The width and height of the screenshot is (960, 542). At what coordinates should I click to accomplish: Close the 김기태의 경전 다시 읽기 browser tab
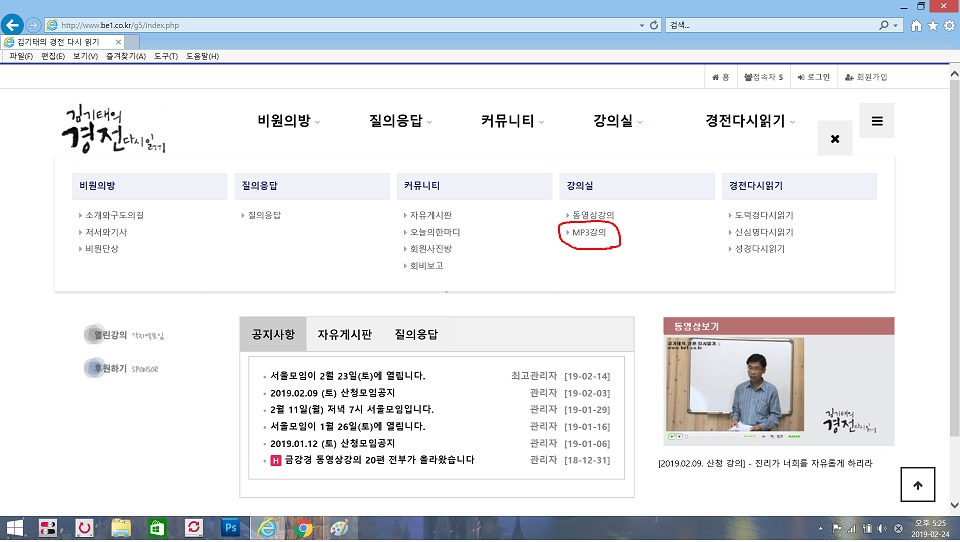click(x=118, y=42)
